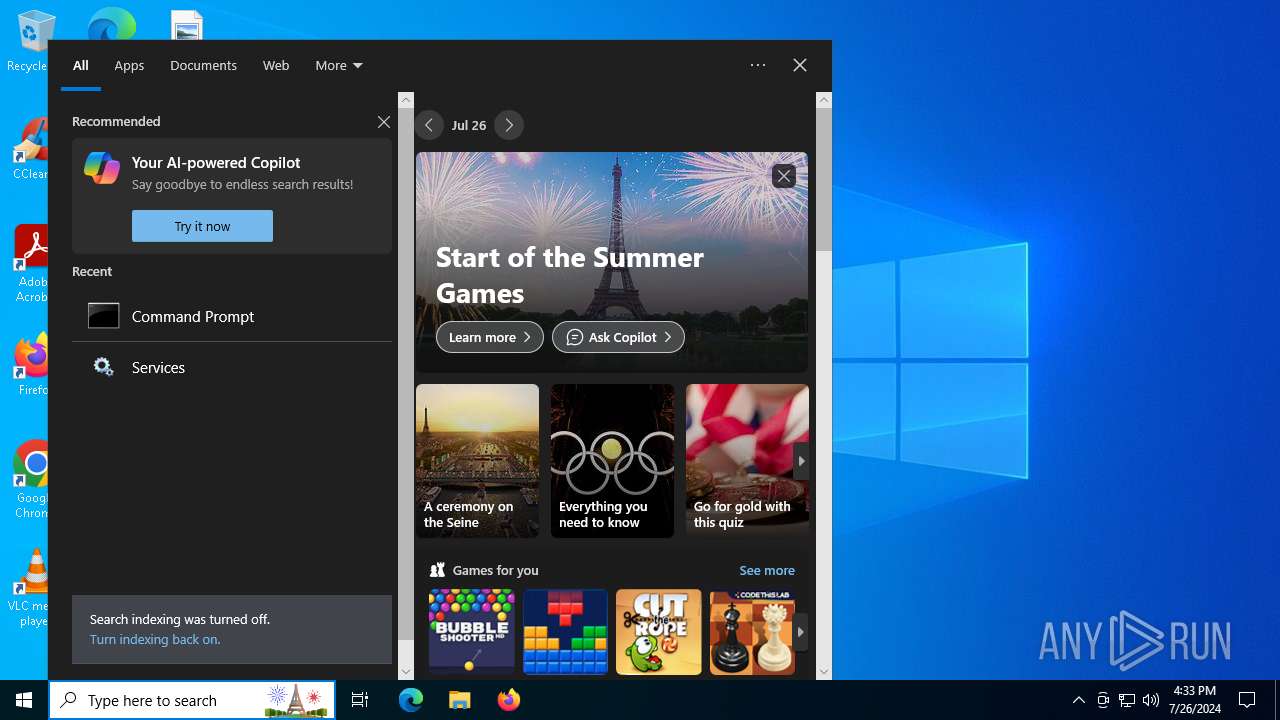Show more Summer Games story cards
This screenshot has height=720, width=1280.
pos(801,461)
